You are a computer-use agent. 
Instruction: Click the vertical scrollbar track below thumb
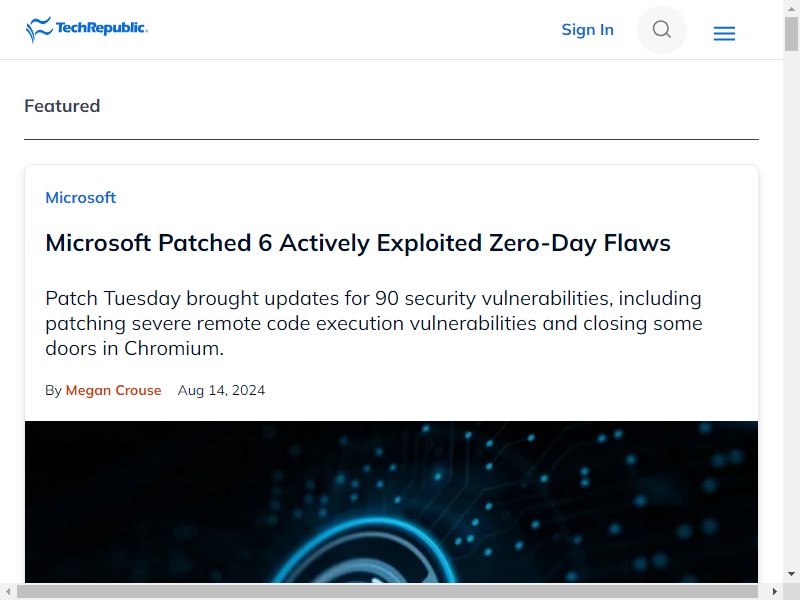(791, 306)
